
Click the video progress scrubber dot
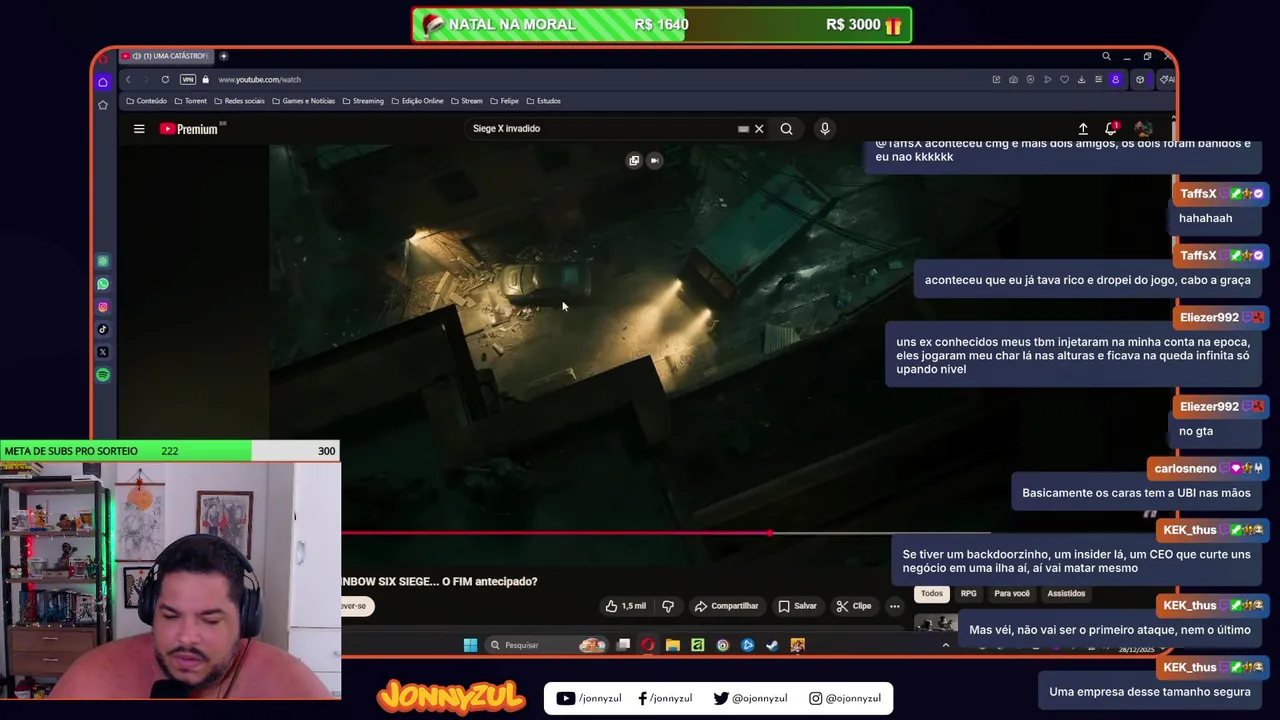coord(770,533)
